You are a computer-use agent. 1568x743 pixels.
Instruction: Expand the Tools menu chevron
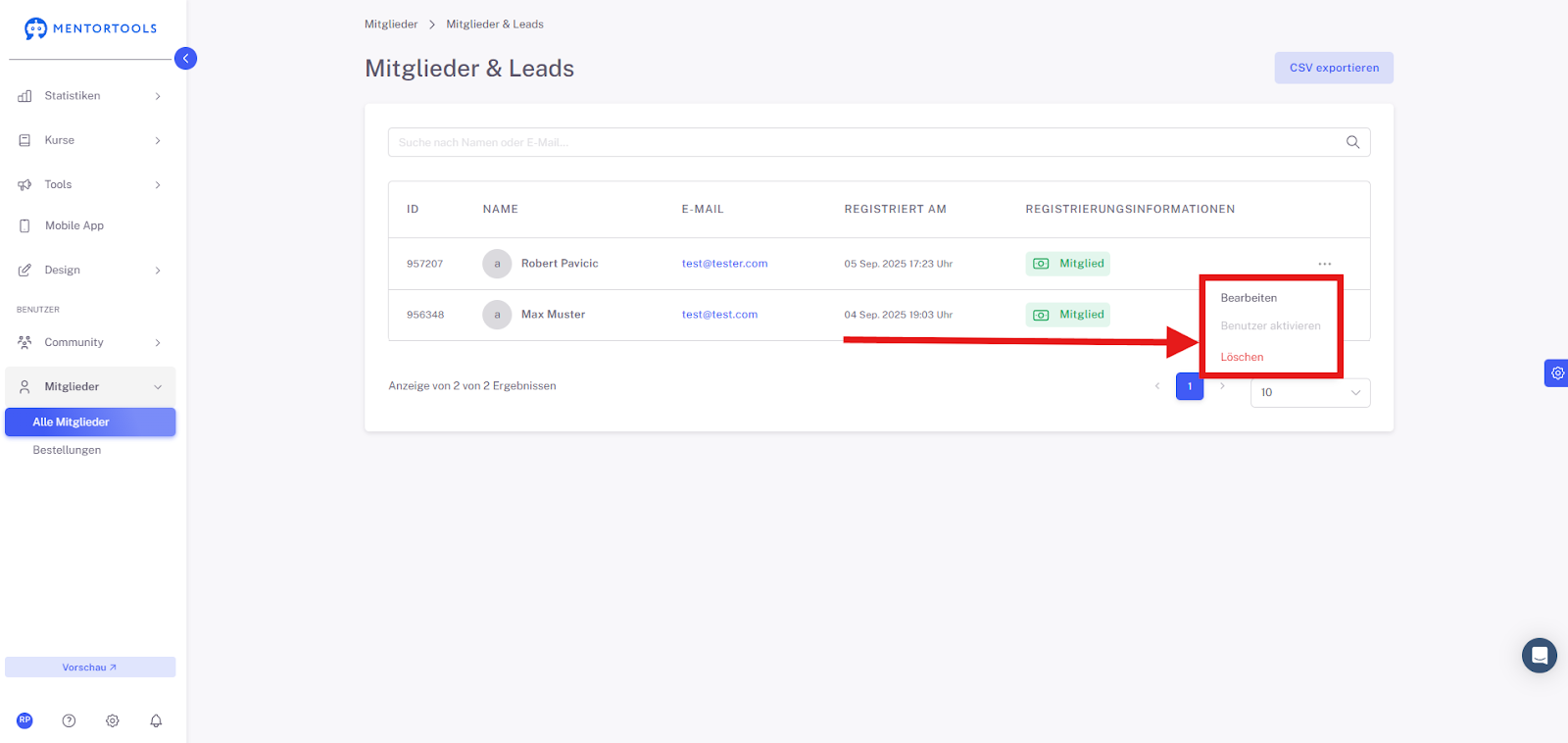(x=158, y=184)
